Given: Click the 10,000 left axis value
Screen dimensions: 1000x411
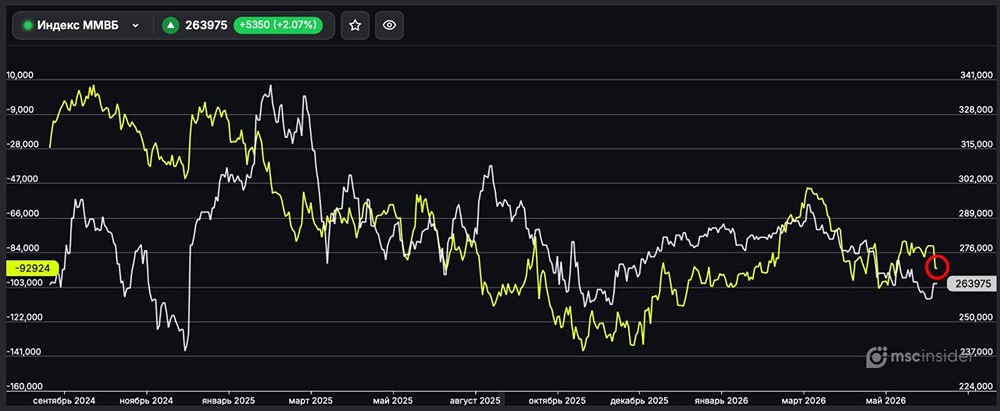Looking at the screenshot, I should point(19,75).
